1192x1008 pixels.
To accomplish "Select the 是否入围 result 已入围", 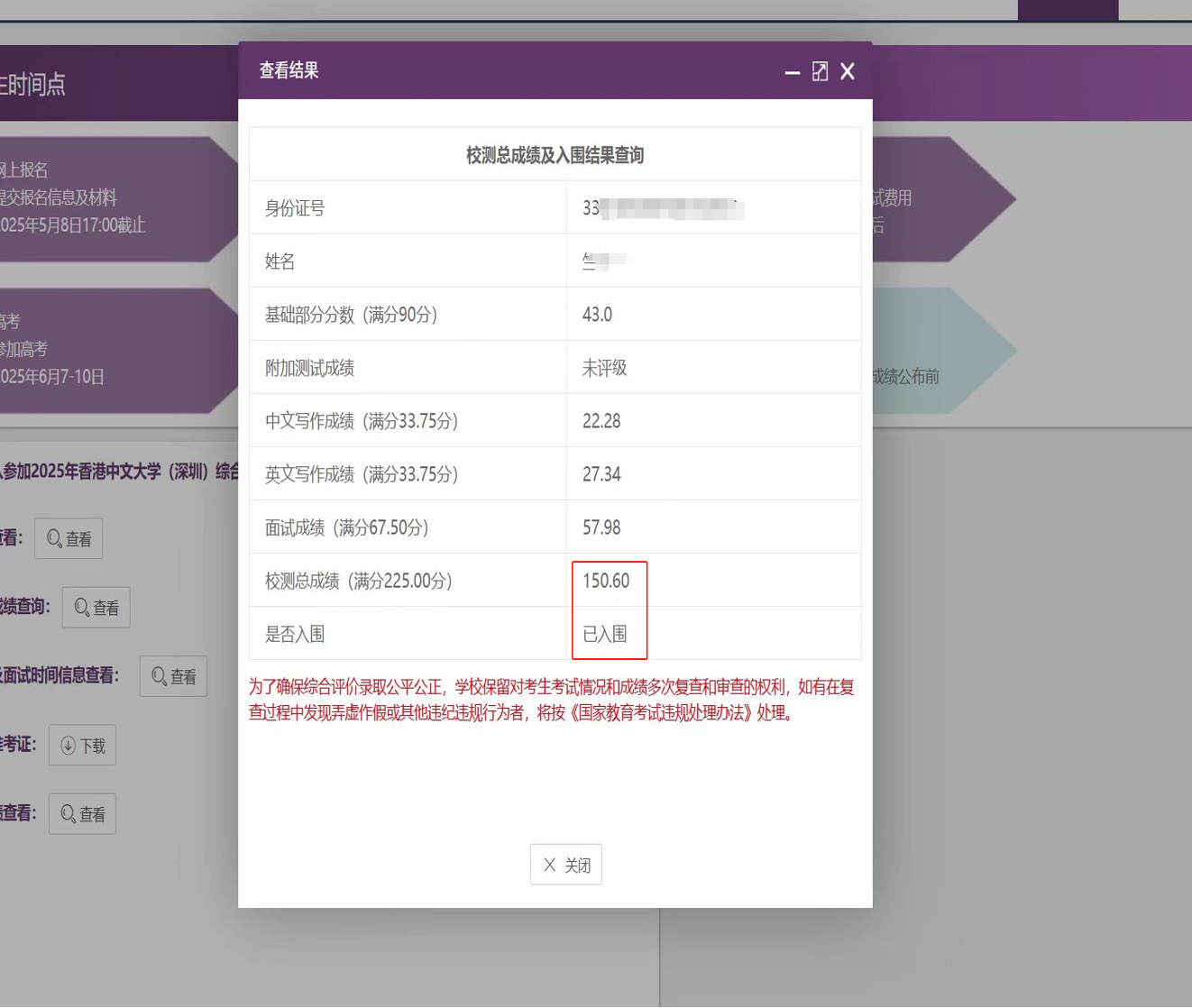I will pyautogui.click(x=605, y=634).
